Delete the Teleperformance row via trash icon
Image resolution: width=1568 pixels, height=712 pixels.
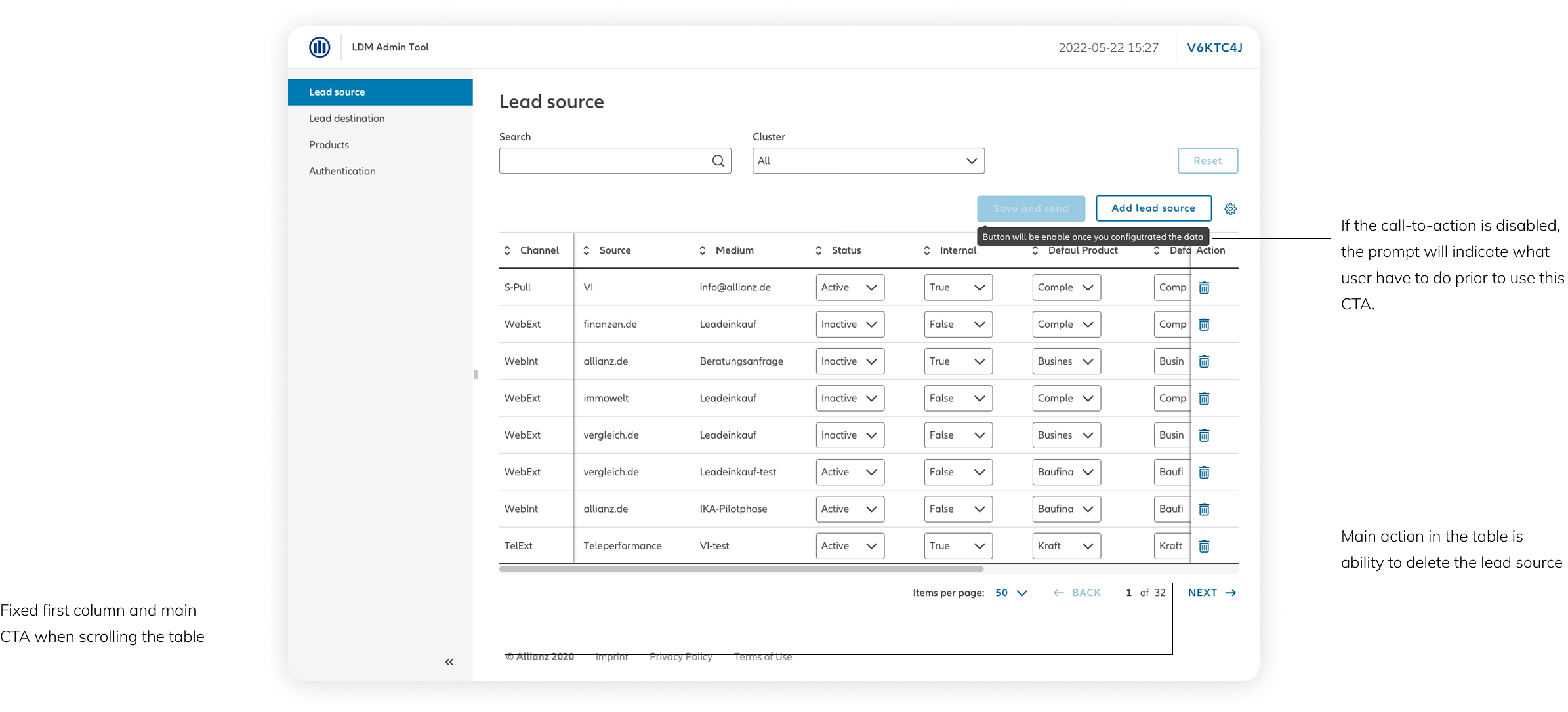(x=1204, y=546)
